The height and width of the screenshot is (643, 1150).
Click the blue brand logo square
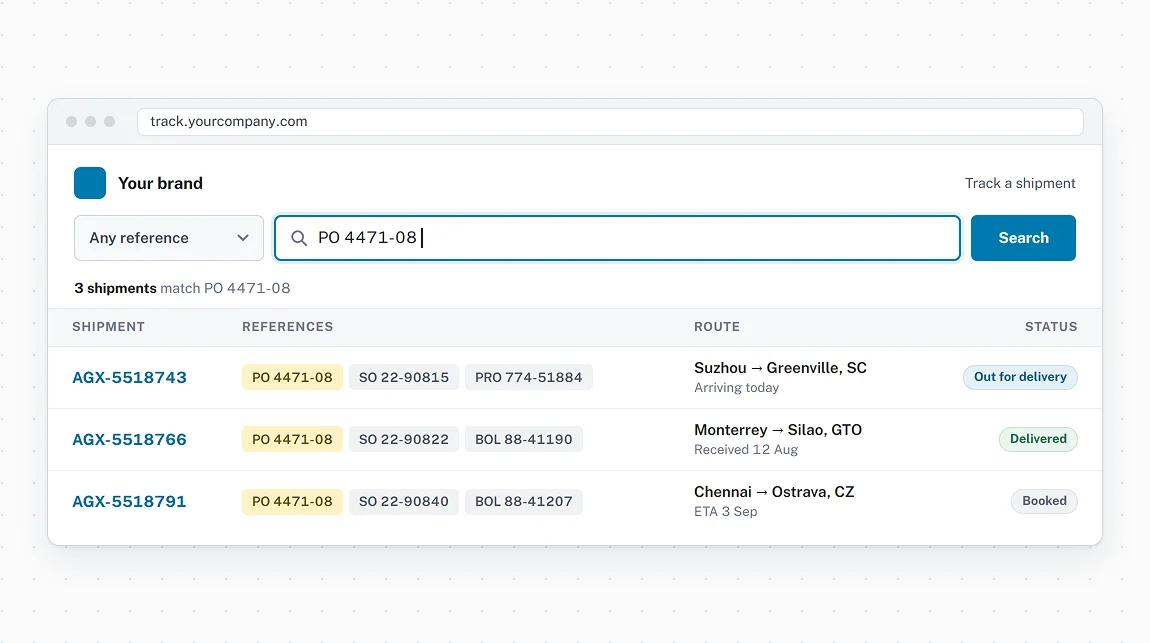pyautogui.click(x=89, y=183)
